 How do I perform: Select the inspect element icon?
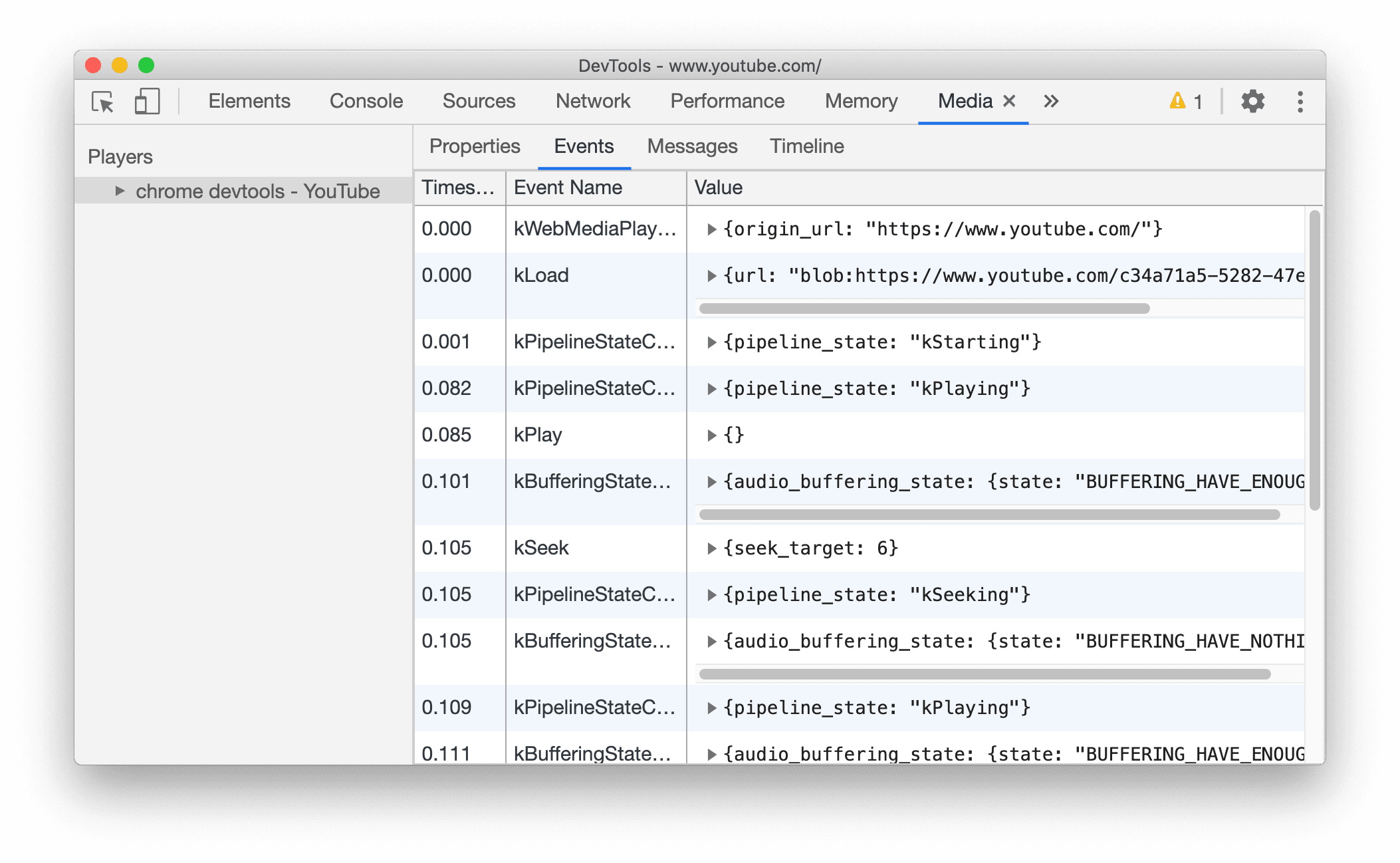click(104, 100)
